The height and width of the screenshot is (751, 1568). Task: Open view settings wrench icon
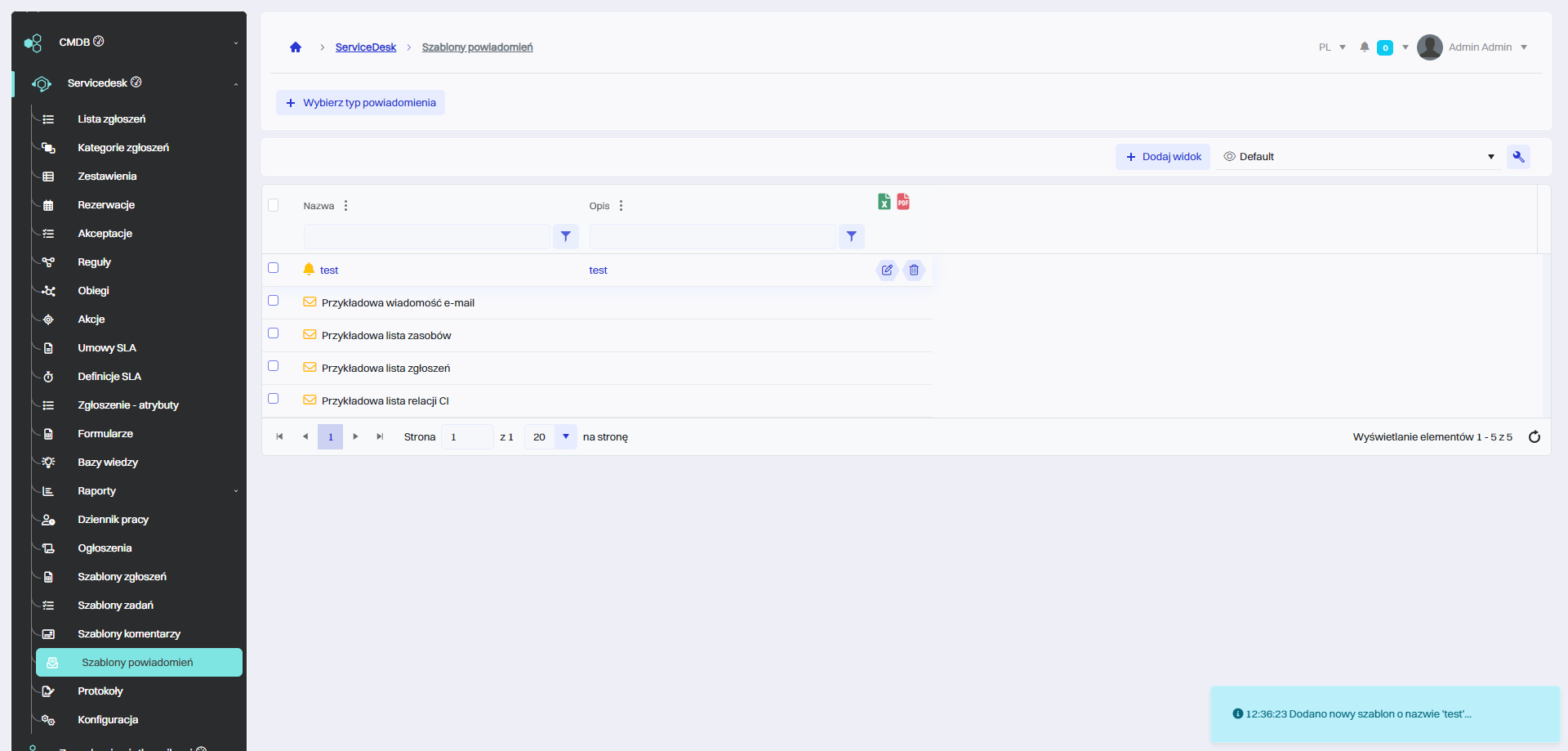1518,157
